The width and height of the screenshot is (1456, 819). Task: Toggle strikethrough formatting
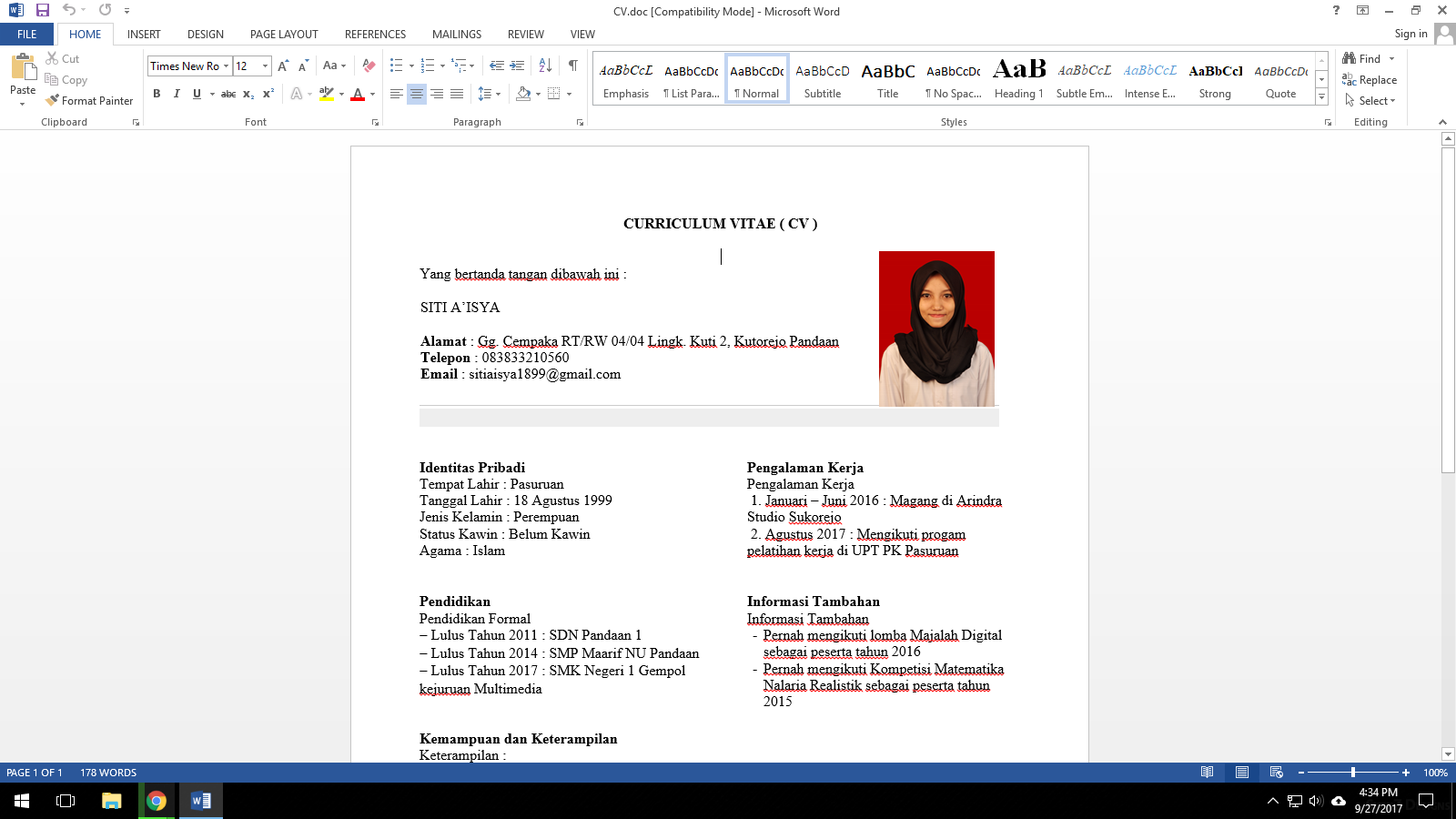228,94
